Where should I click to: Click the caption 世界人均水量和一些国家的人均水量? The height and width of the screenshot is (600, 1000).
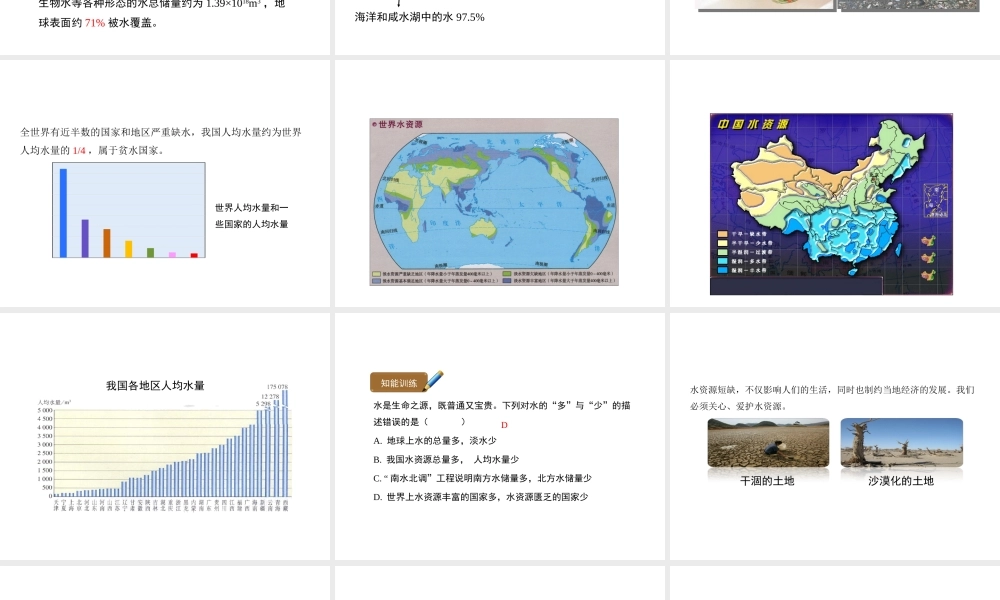coord(251,216)
